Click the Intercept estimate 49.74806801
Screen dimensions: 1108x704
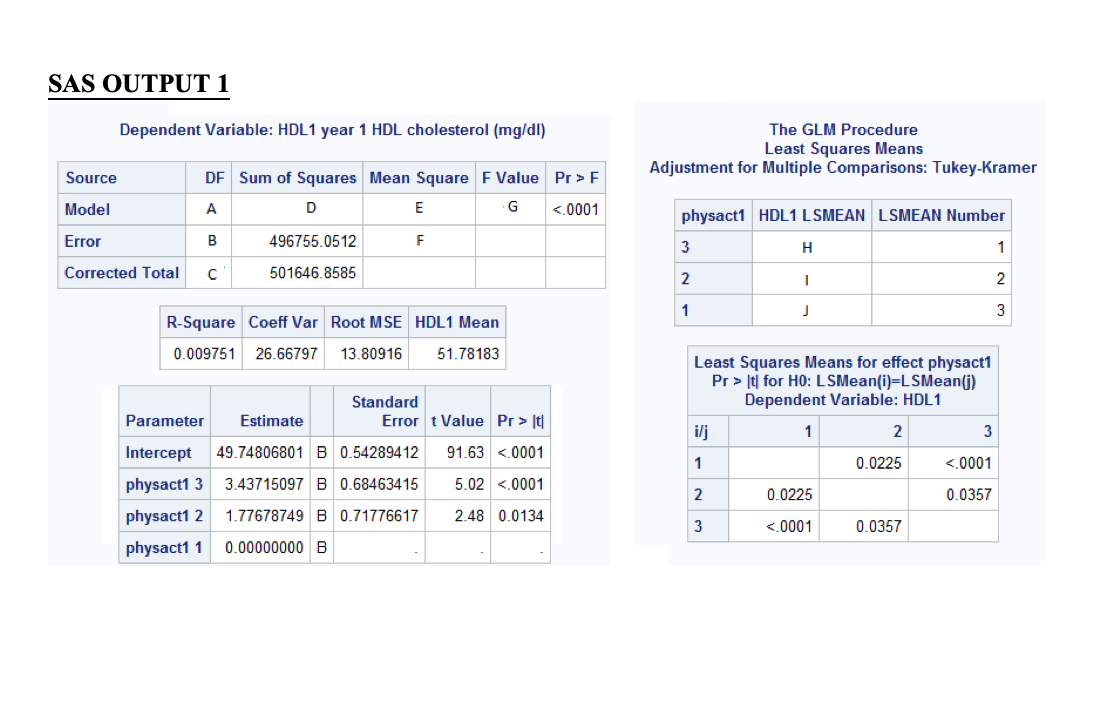[259, 453]
